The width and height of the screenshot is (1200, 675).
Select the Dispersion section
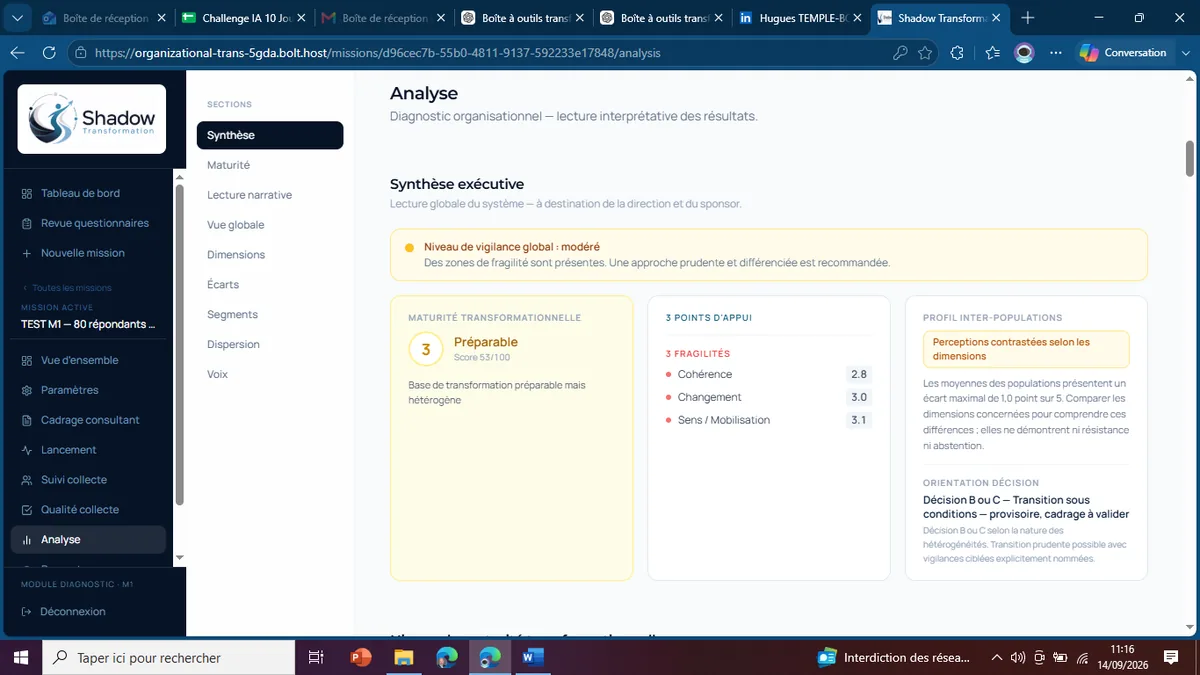coord(270,345)
